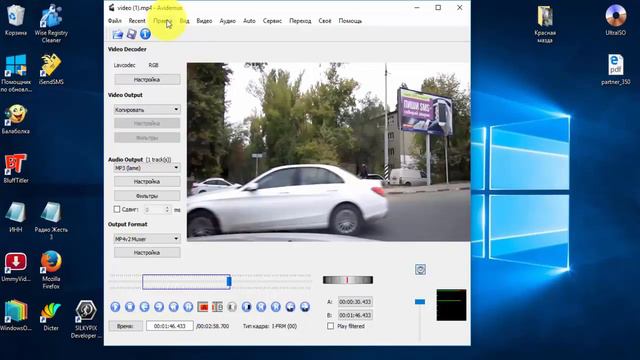The height and width of the screenshot is (360, 640).
Task: Click the current time input field
Action: coord(170,326)
